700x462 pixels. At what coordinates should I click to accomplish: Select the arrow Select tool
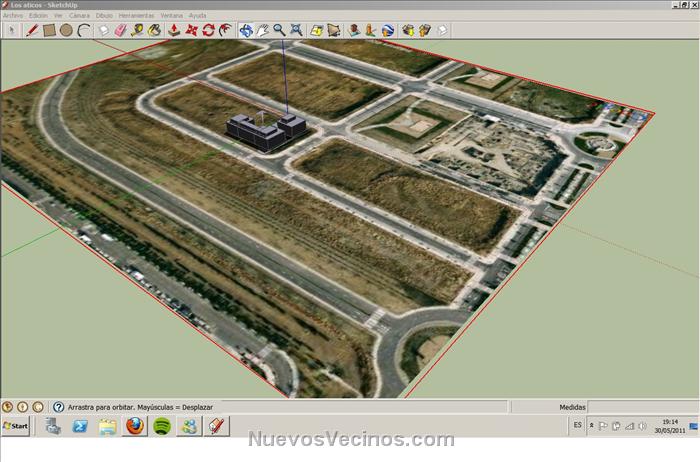[x=11, y=30]
